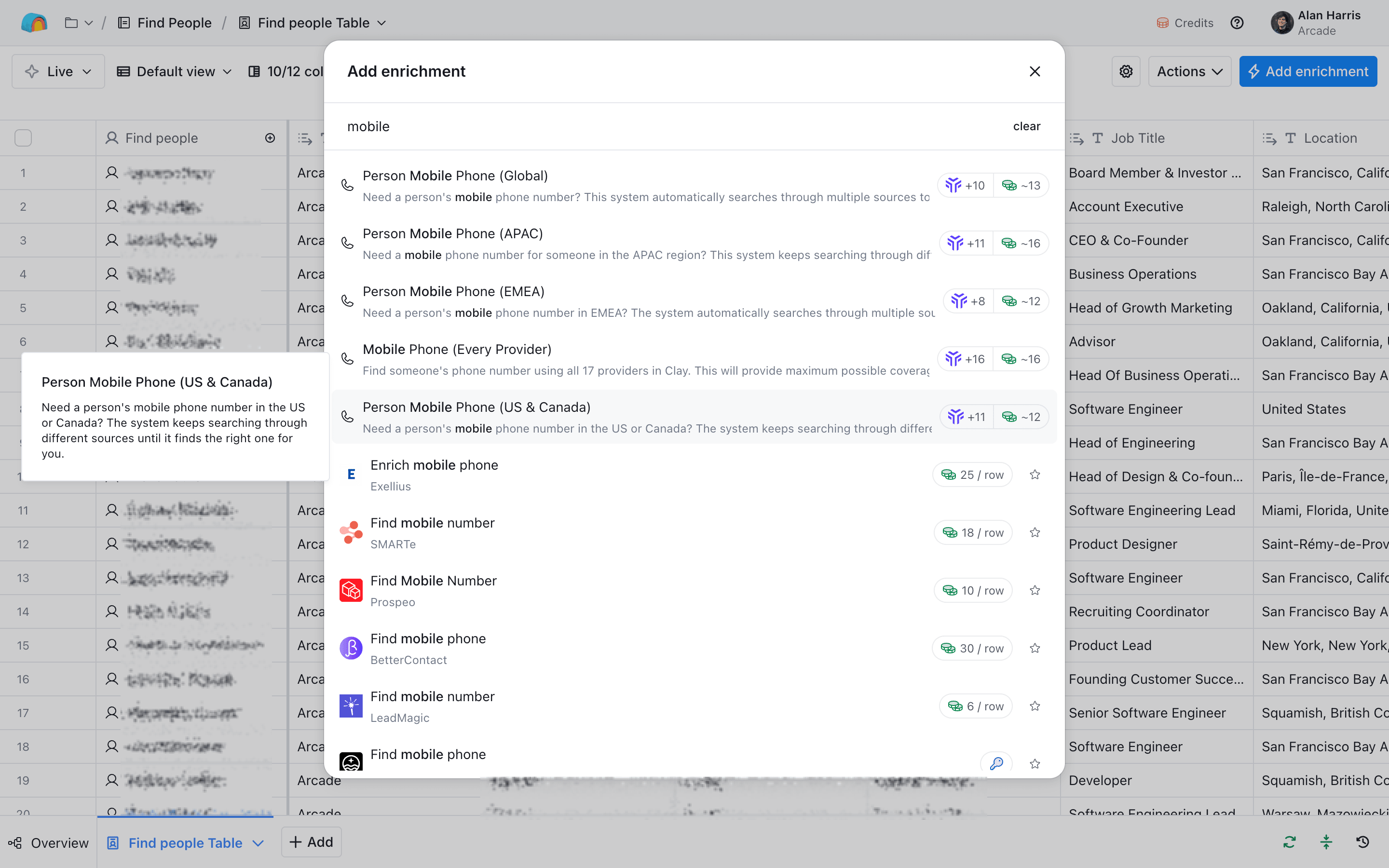Click the +16 providers badge for Every Provider
The width and height of the screenshot is (1389, 868).
(x=966, y=359)
